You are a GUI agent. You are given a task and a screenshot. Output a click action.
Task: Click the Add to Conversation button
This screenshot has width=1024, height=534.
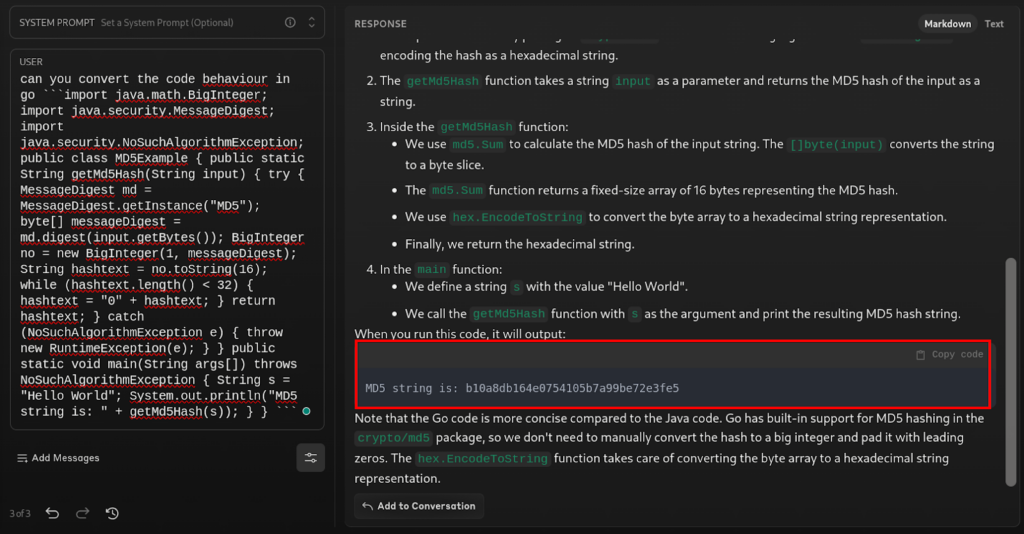tap(419, 506)
